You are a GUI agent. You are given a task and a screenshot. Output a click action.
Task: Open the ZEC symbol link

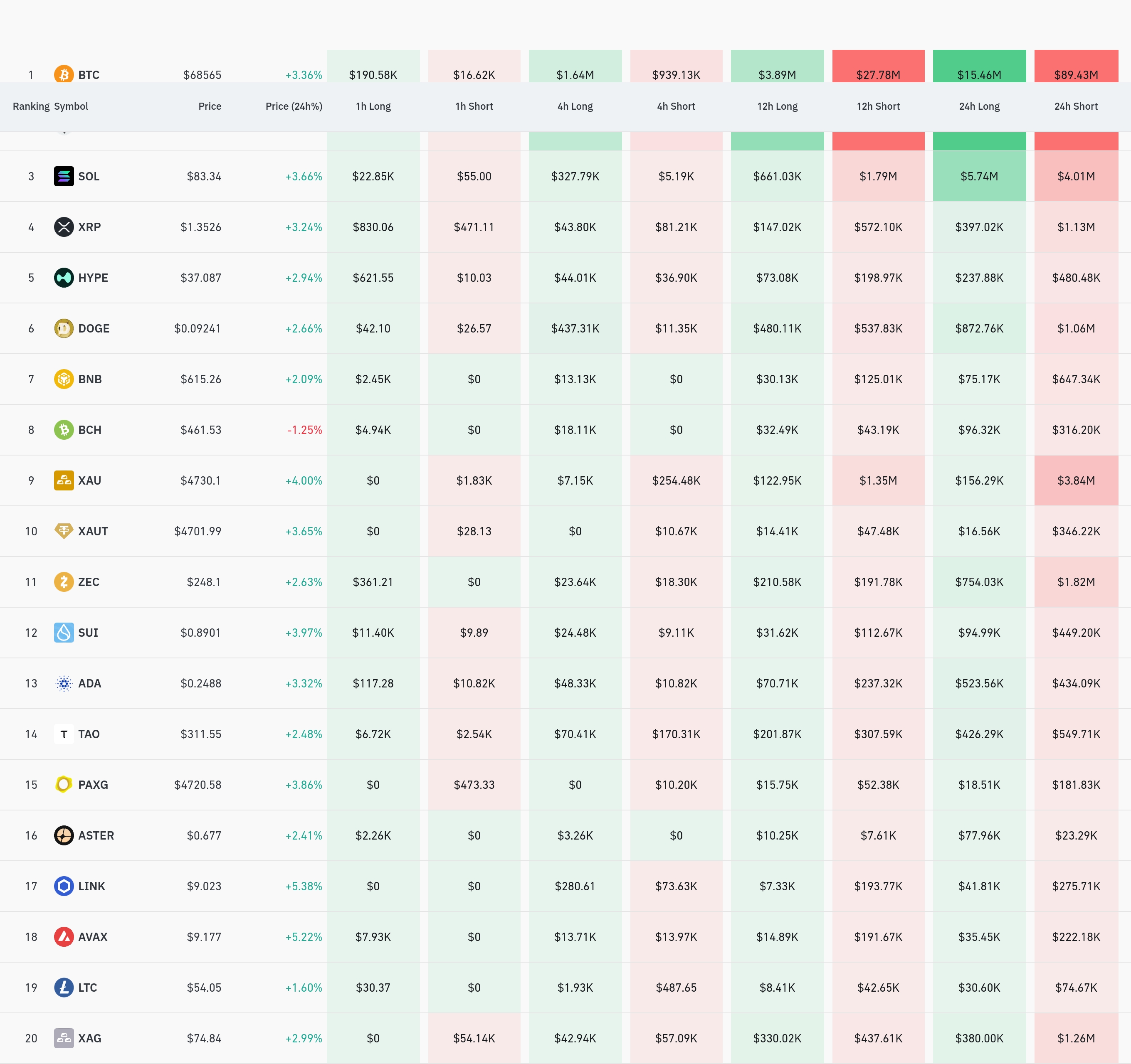point(89,582)
